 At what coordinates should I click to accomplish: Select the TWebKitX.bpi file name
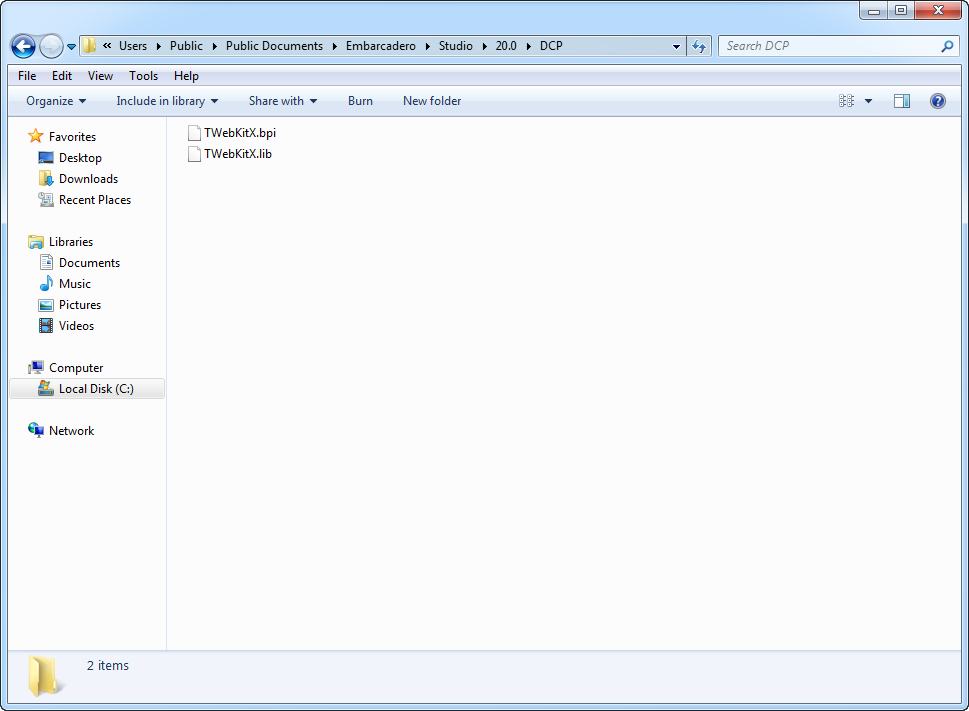(x=240, y=133)
